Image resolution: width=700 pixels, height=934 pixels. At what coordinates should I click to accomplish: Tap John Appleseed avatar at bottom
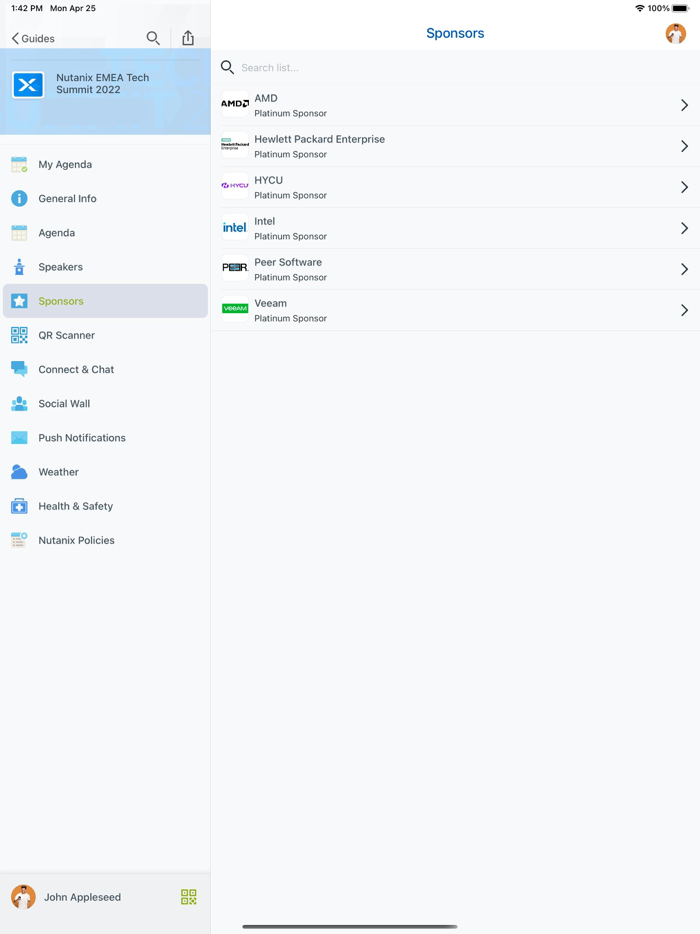coord(23,897)
